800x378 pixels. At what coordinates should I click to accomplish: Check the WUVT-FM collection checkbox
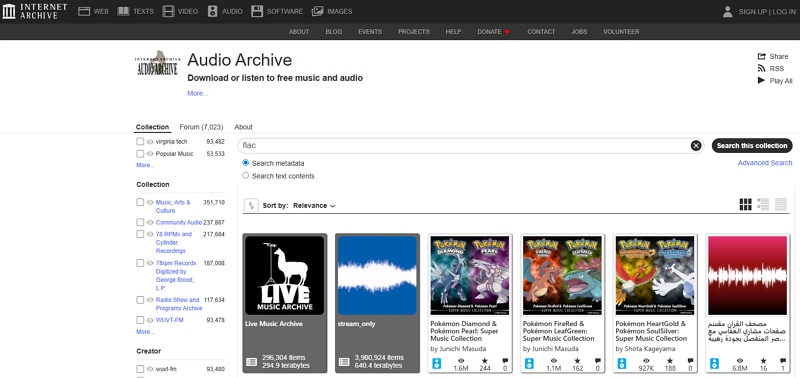pos(140,320)
